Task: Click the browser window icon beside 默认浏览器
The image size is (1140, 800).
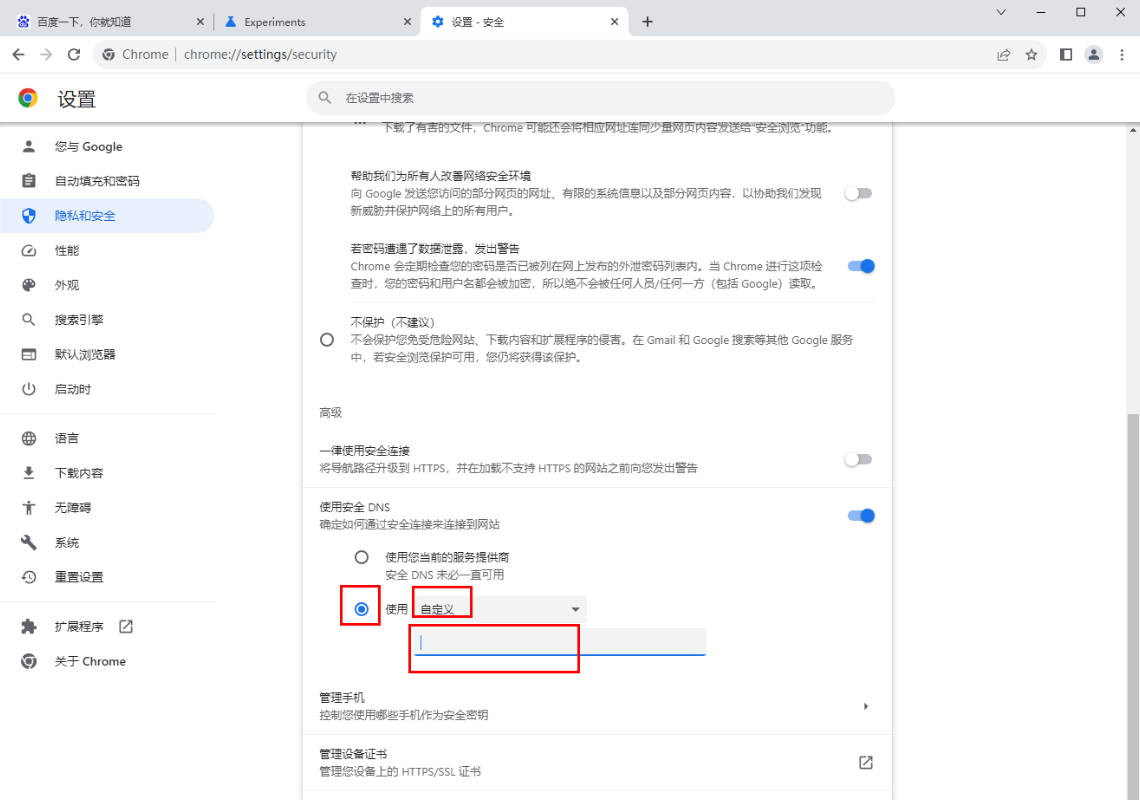Action: pyautogui.click(x=28, y=354)
